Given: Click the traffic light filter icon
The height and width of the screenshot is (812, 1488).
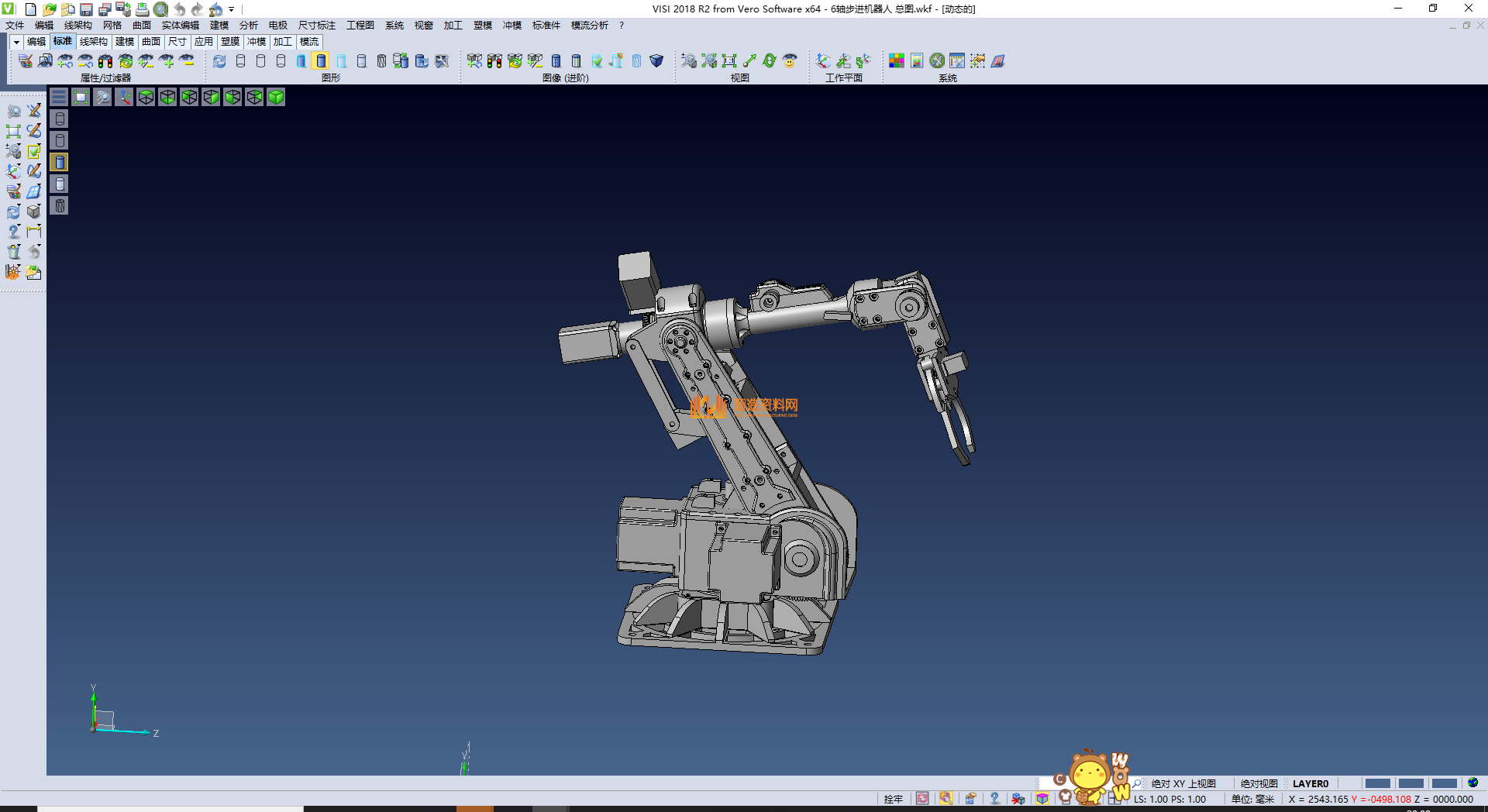Looking at the screenshot, I should click(x=105, y=61).
